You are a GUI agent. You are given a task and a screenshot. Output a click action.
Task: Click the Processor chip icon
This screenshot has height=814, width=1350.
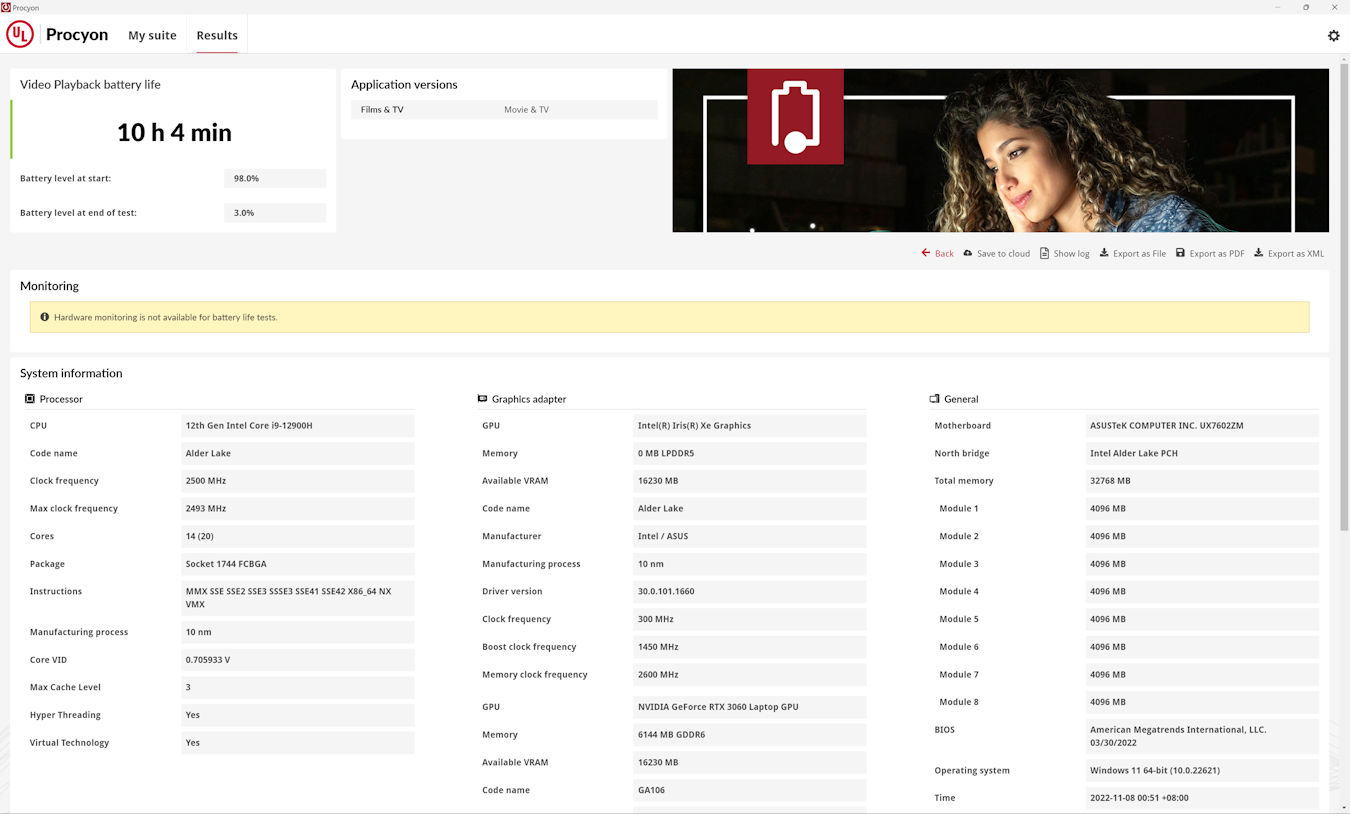pyautogui.click(x=30, y=399)
